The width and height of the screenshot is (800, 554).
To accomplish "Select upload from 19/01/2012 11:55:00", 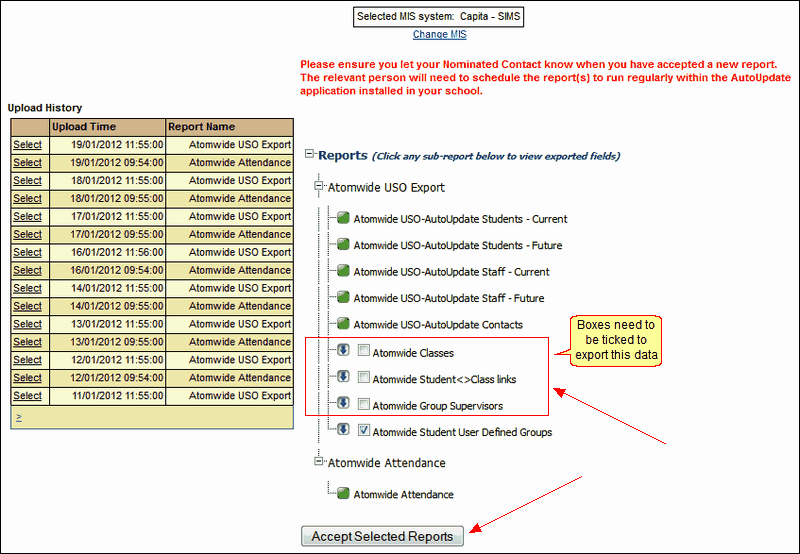I will pyautogui.click(x=28, y=145).
